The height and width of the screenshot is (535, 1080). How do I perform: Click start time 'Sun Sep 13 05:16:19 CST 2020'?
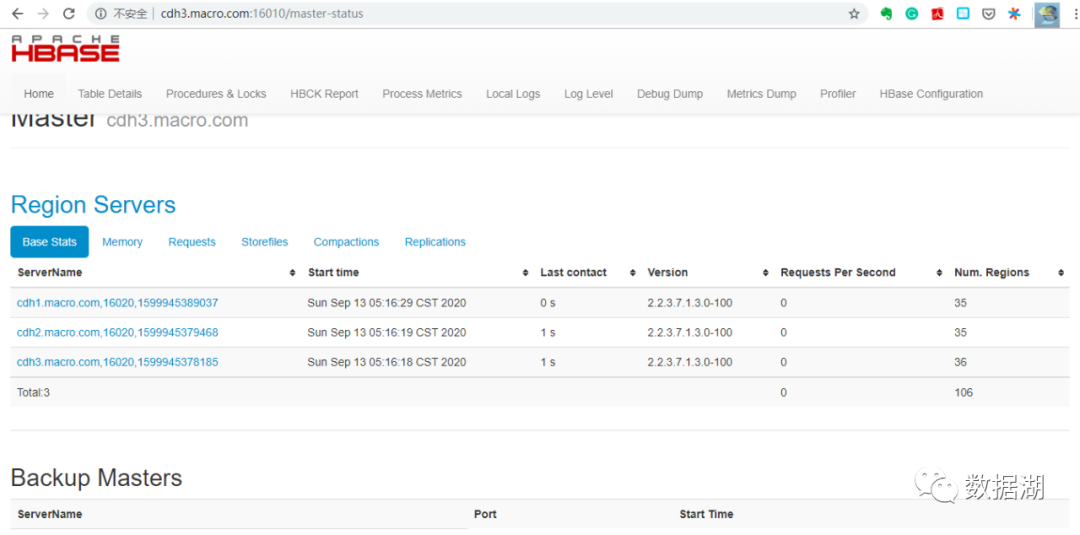click(386, 333)
